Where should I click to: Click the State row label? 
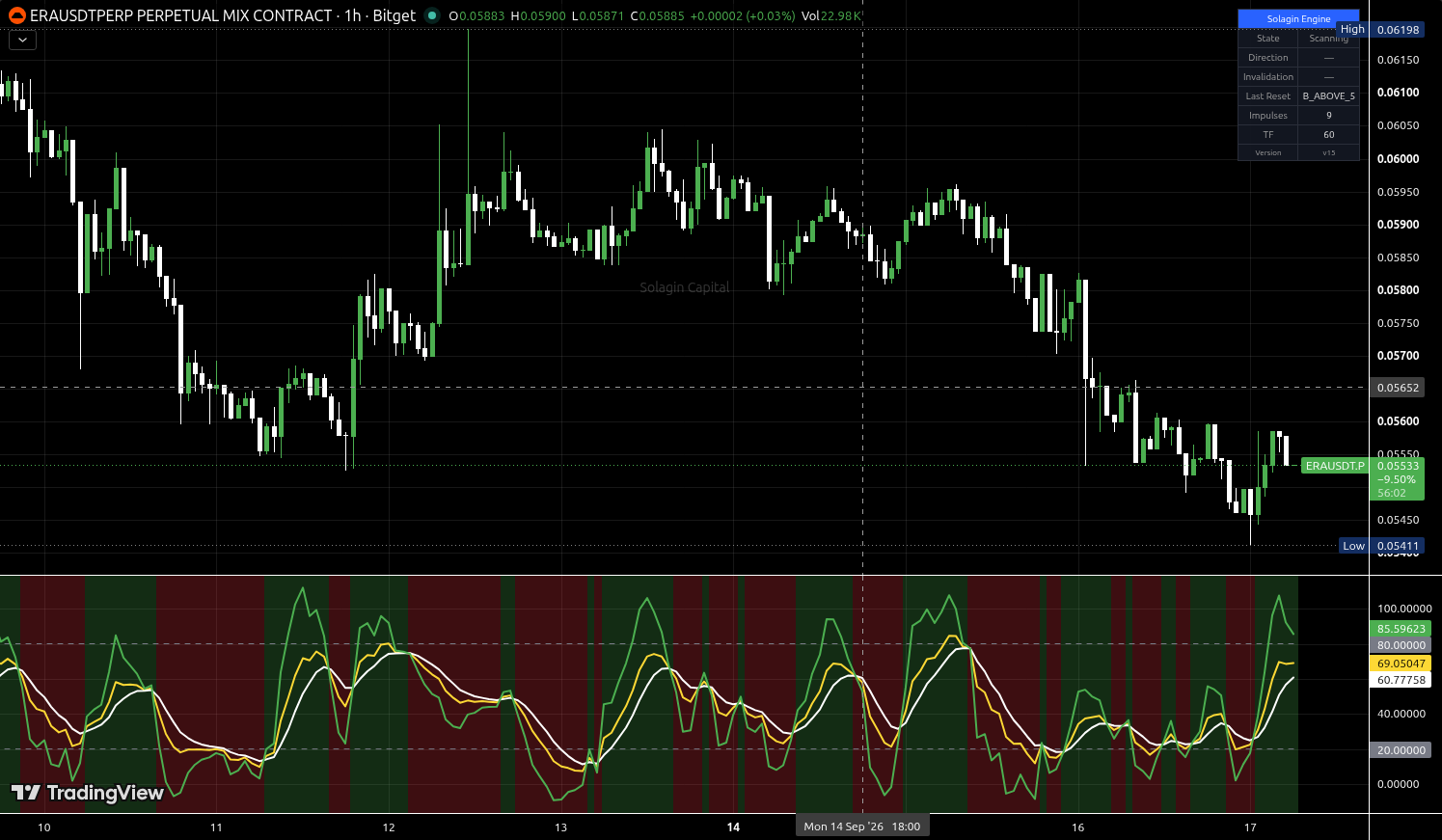[x=1268, y=39]
